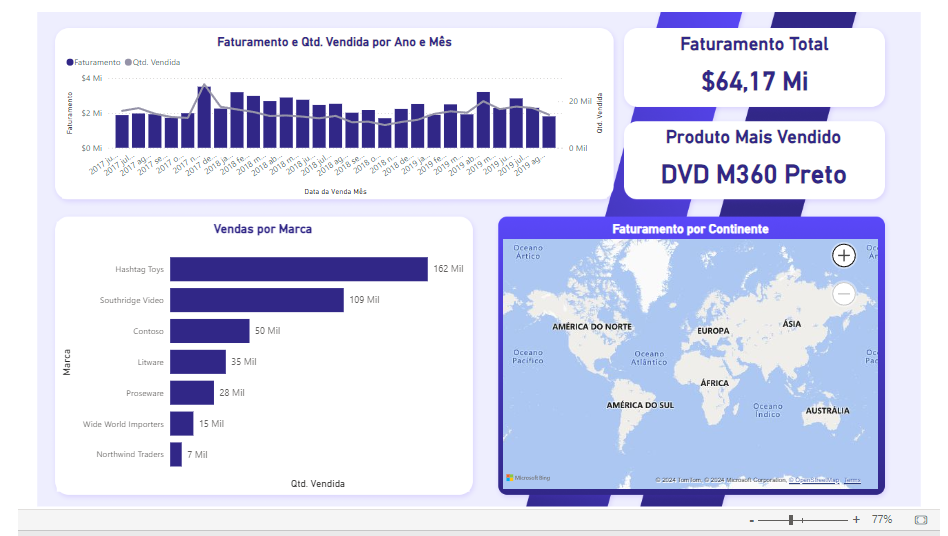Viewport: 948px width, 536px height.
Task: Decrease page zoom with the minus sign
Action: pos(751,520)
